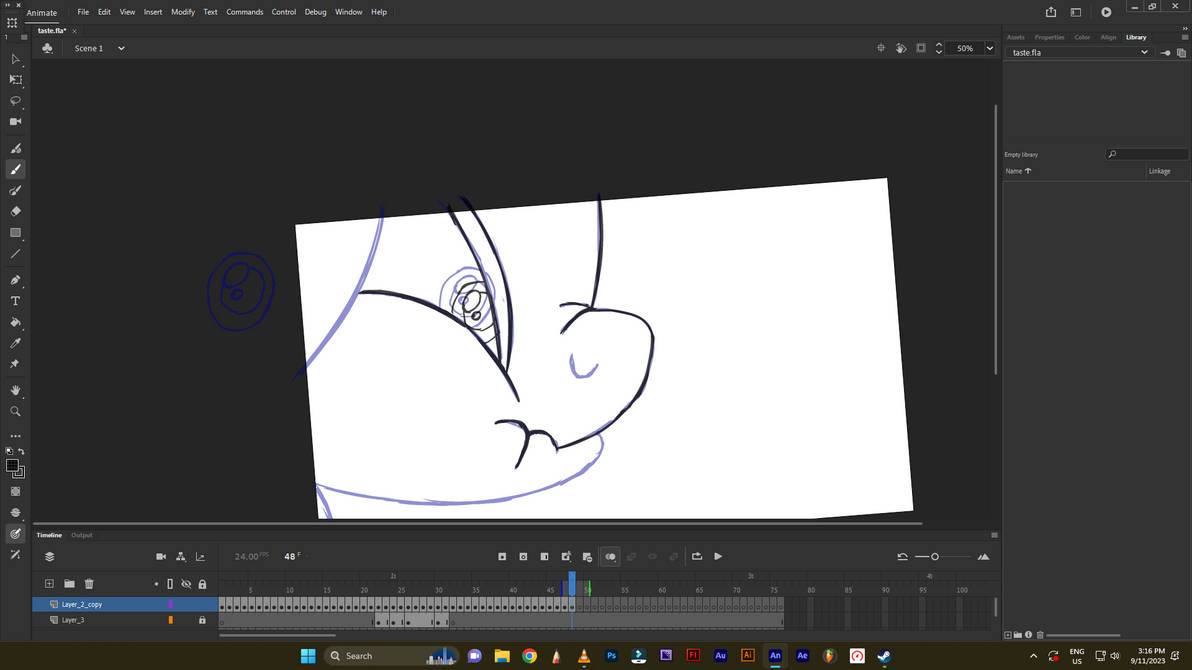Click the Linkage column header
1192x670 pixels.
tap(1159, 171)
